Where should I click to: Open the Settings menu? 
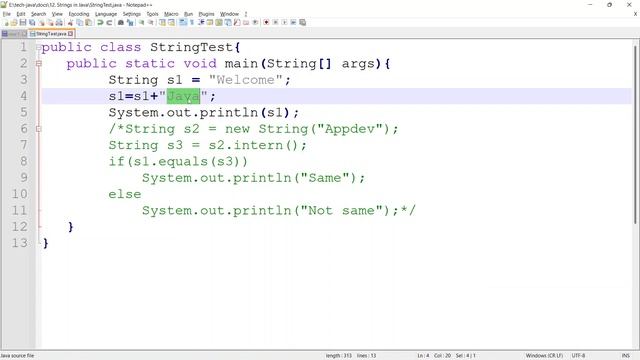131,14
